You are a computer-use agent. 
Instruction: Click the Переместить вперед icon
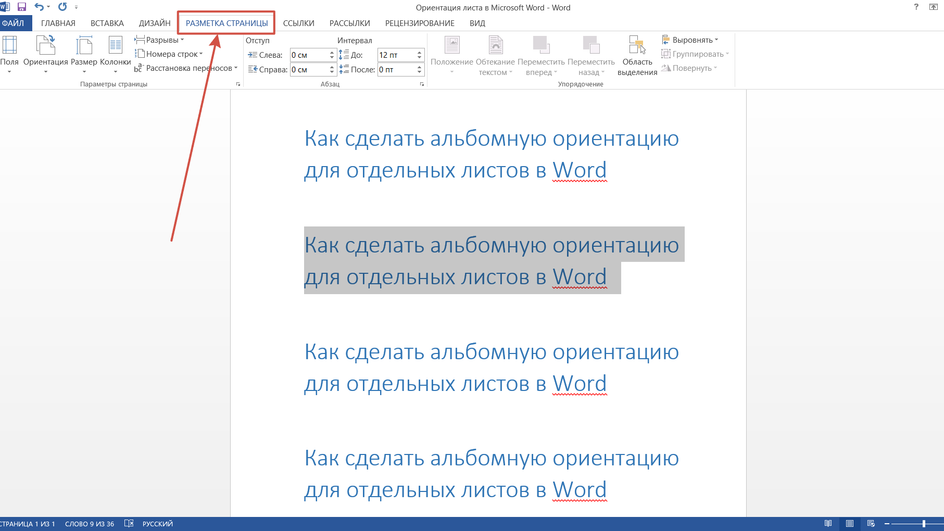pyautogui.click(x=541, y=45)
